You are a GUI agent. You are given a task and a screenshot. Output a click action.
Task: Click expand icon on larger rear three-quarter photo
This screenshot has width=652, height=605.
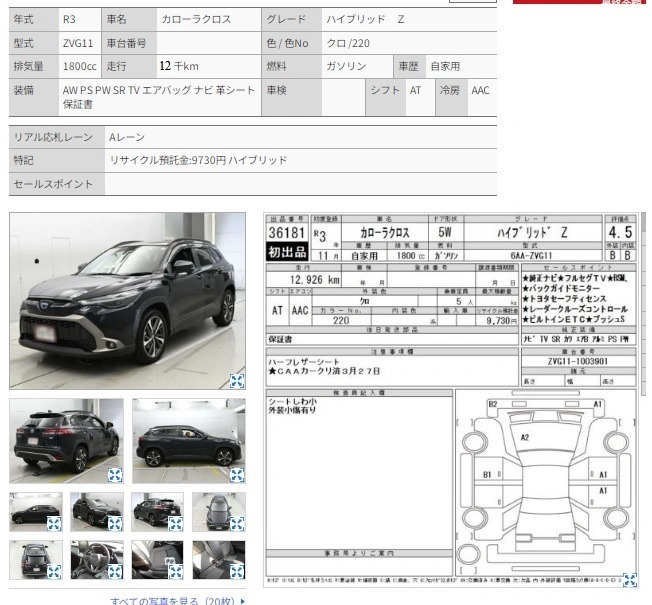pyautogui.click(x=115, y=475)
